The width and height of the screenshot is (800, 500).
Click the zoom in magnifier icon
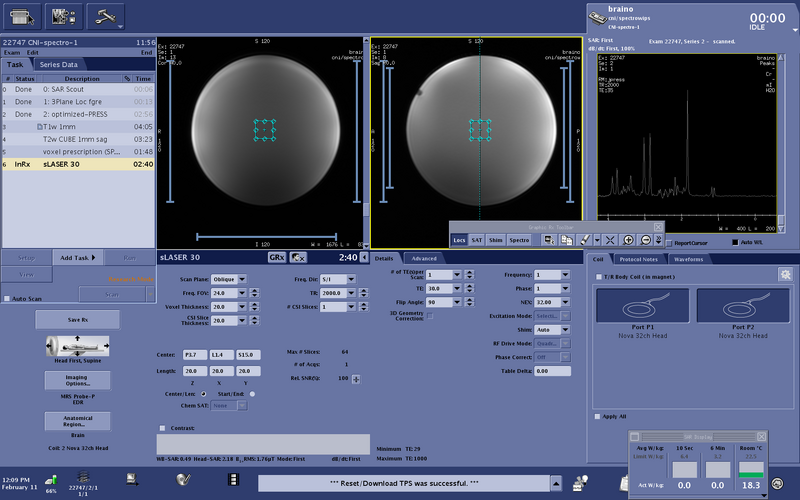tap(628, 240)
